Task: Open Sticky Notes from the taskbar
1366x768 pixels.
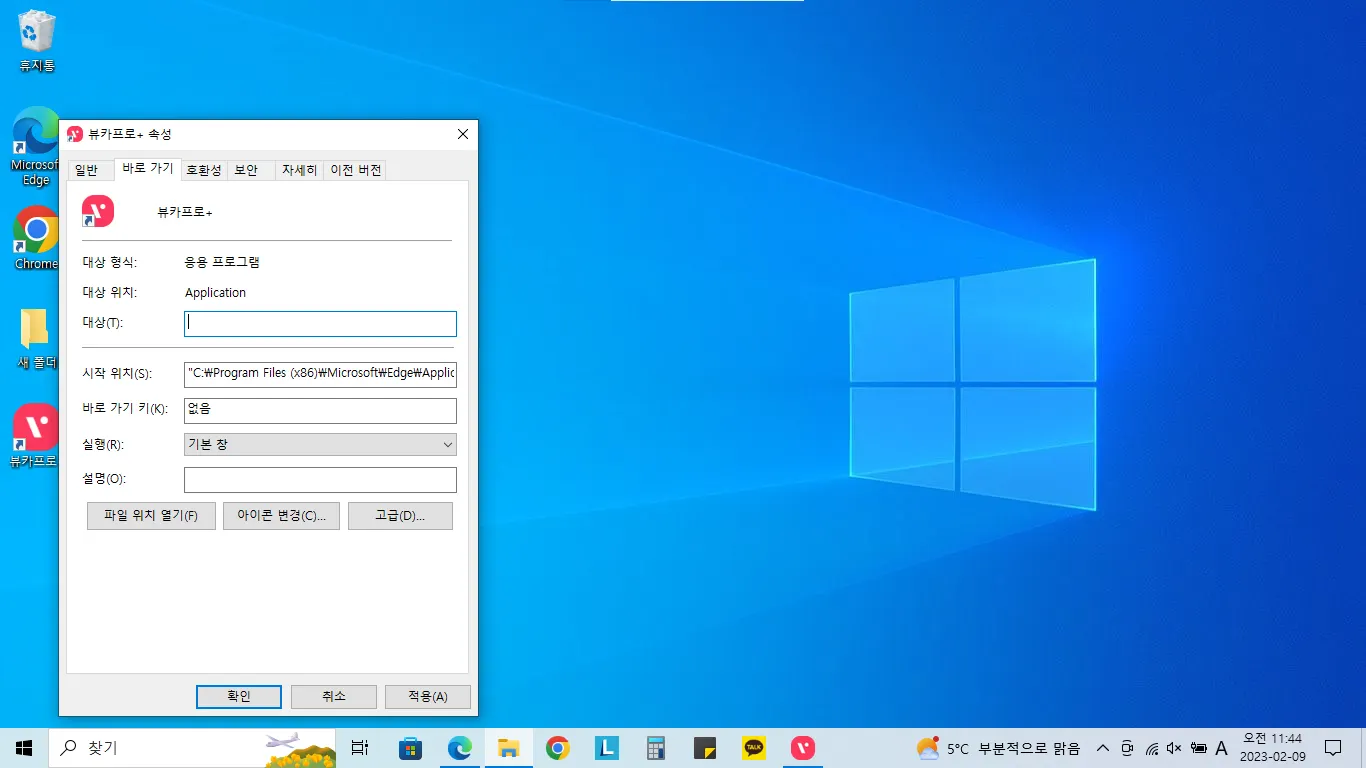Action: tap(705, 748)
